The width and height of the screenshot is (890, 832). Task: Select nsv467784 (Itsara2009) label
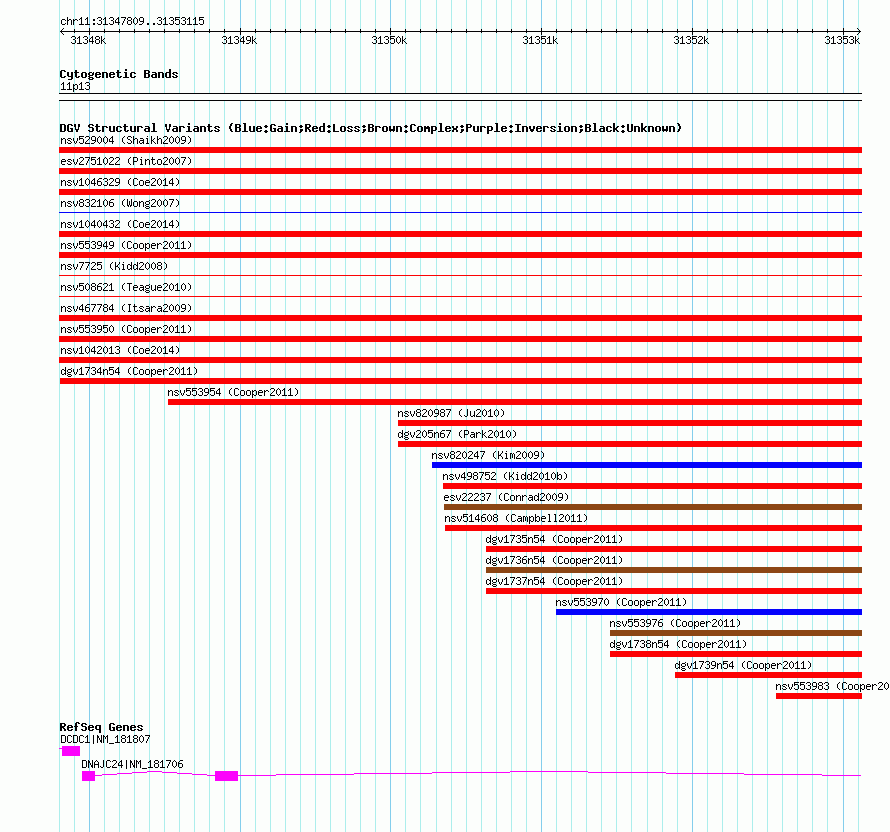point(126,308)
